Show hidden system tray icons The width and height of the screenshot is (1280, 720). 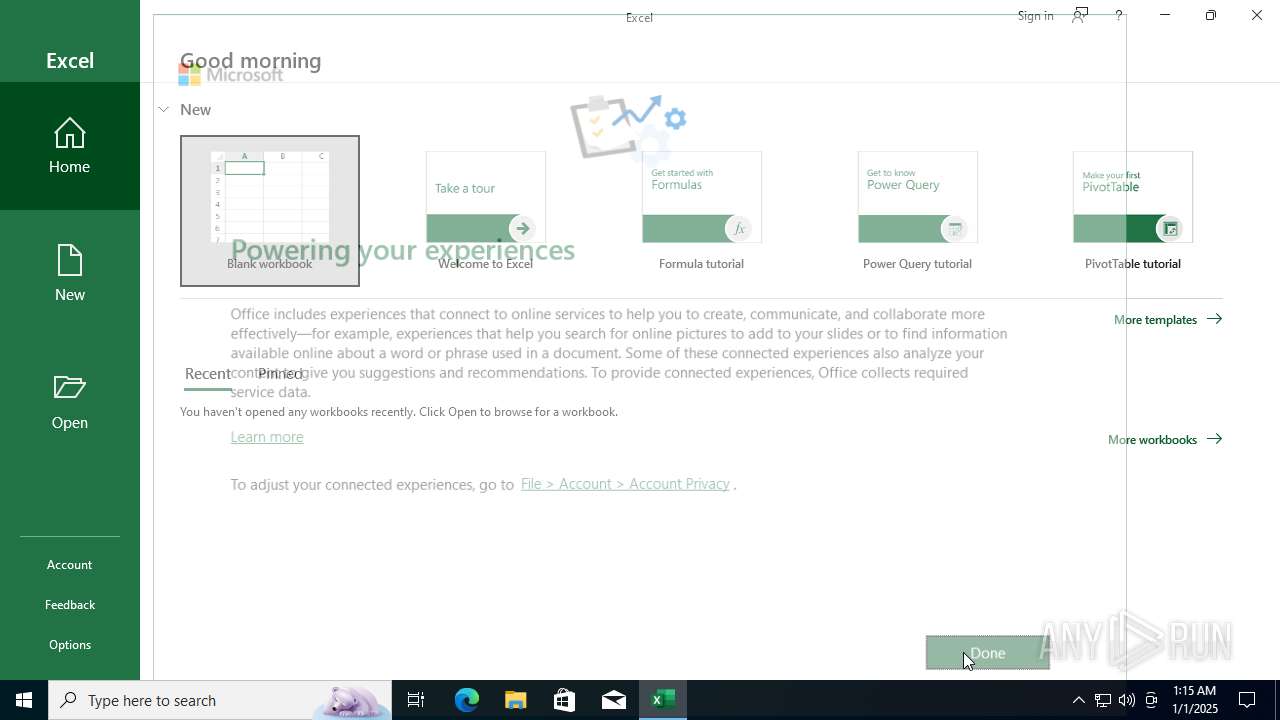(1078, 700)
